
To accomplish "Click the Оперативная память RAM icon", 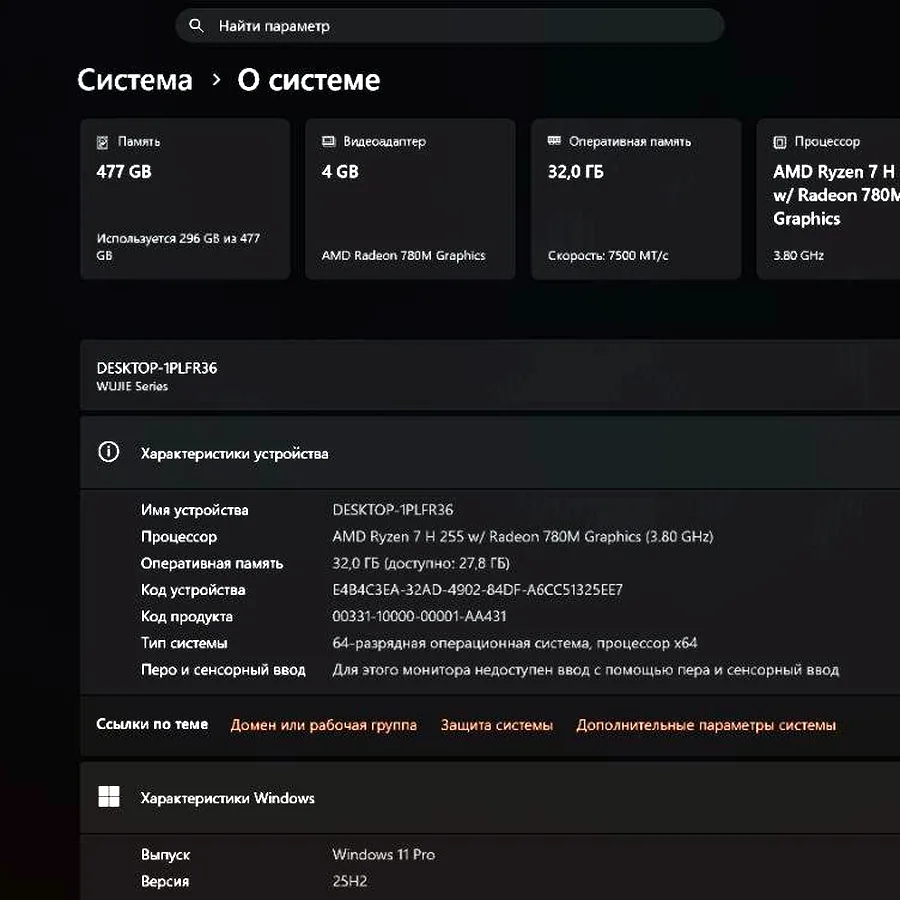I will pyautogui.click(x=554, y=141).
